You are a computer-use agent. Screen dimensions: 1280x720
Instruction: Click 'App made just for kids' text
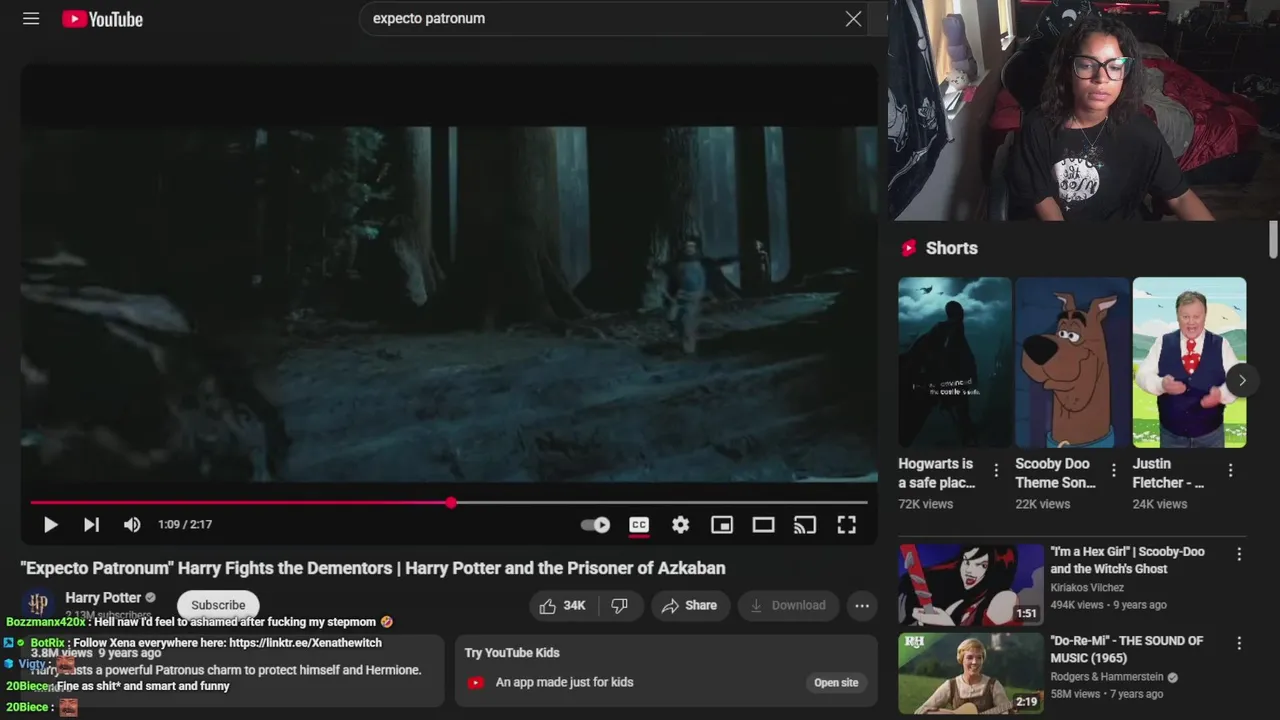565,683
